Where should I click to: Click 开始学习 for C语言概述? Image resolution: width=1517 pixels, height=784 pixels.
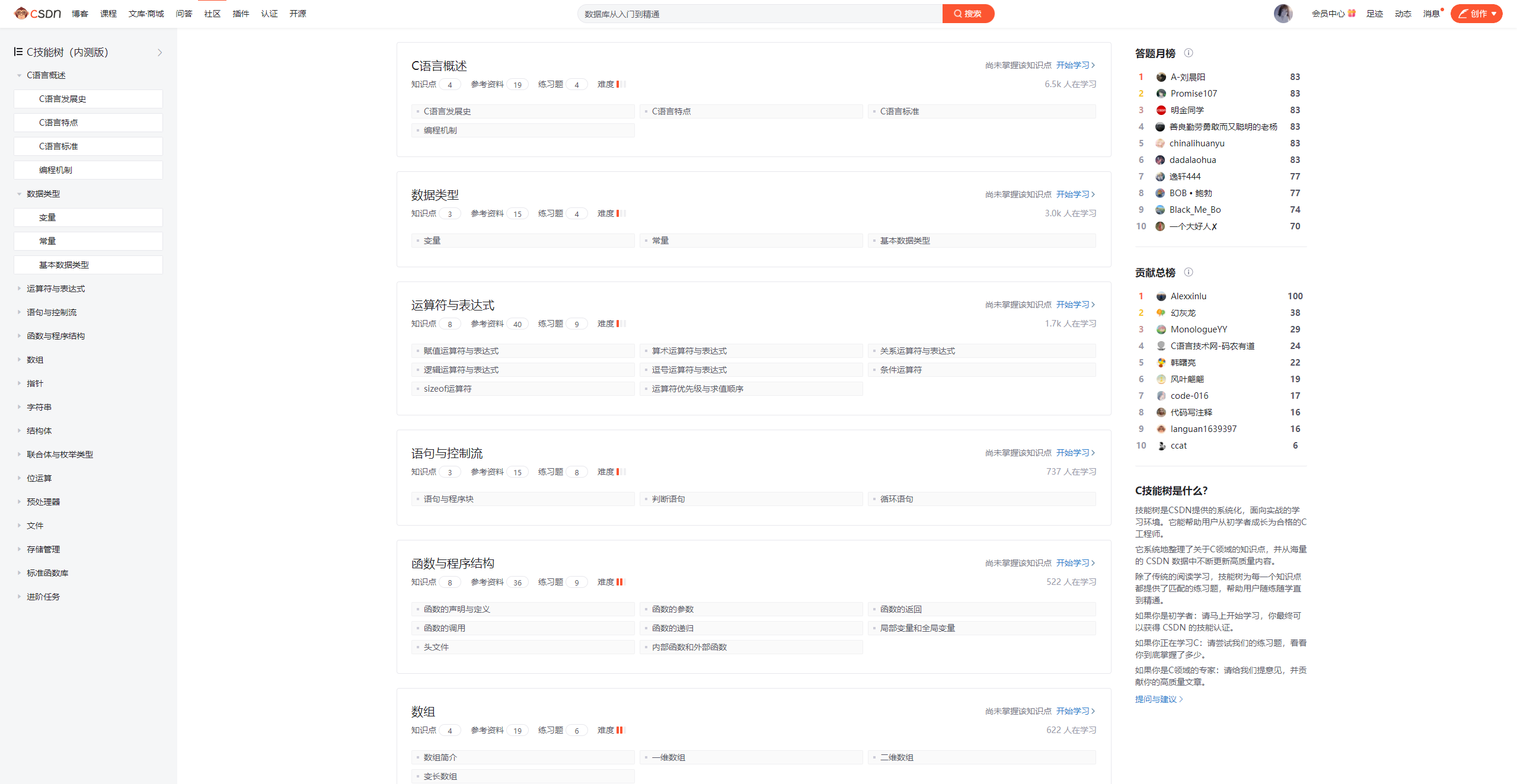tap(1075, 65)
